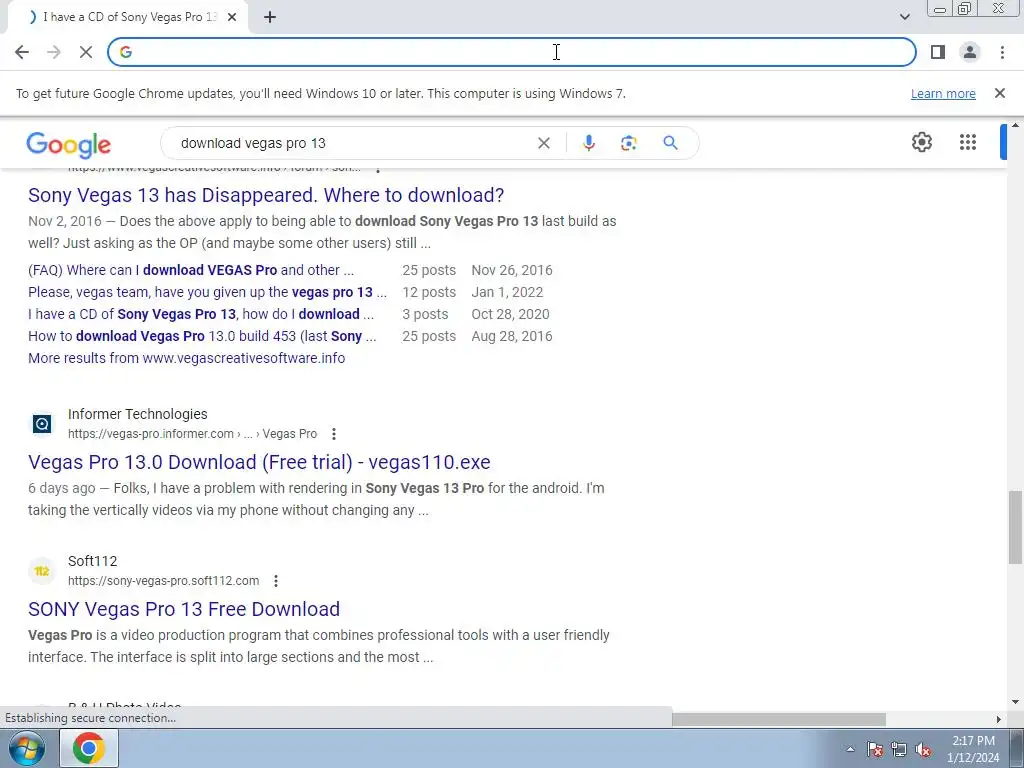The image size is (1024, 768).
Task: Open the tab search dropdown arrow
Action: [x=904, y=17]
